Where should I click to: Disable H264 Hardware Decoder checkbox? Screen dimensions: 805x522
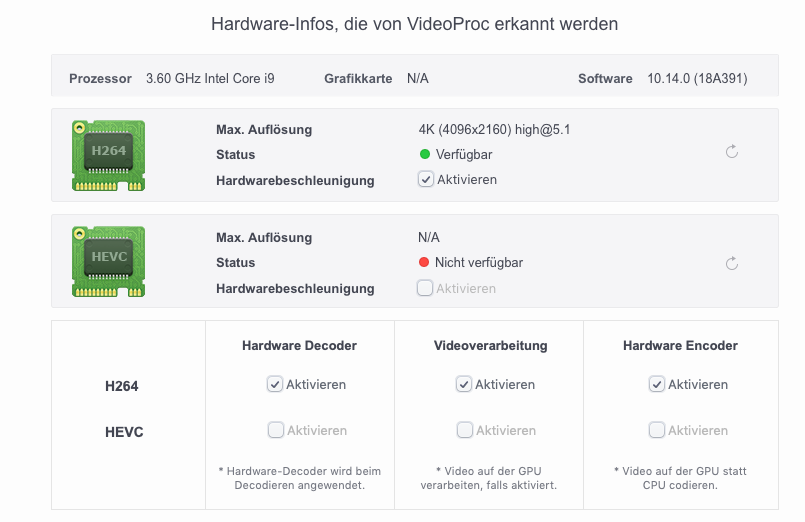pos(275,384)
